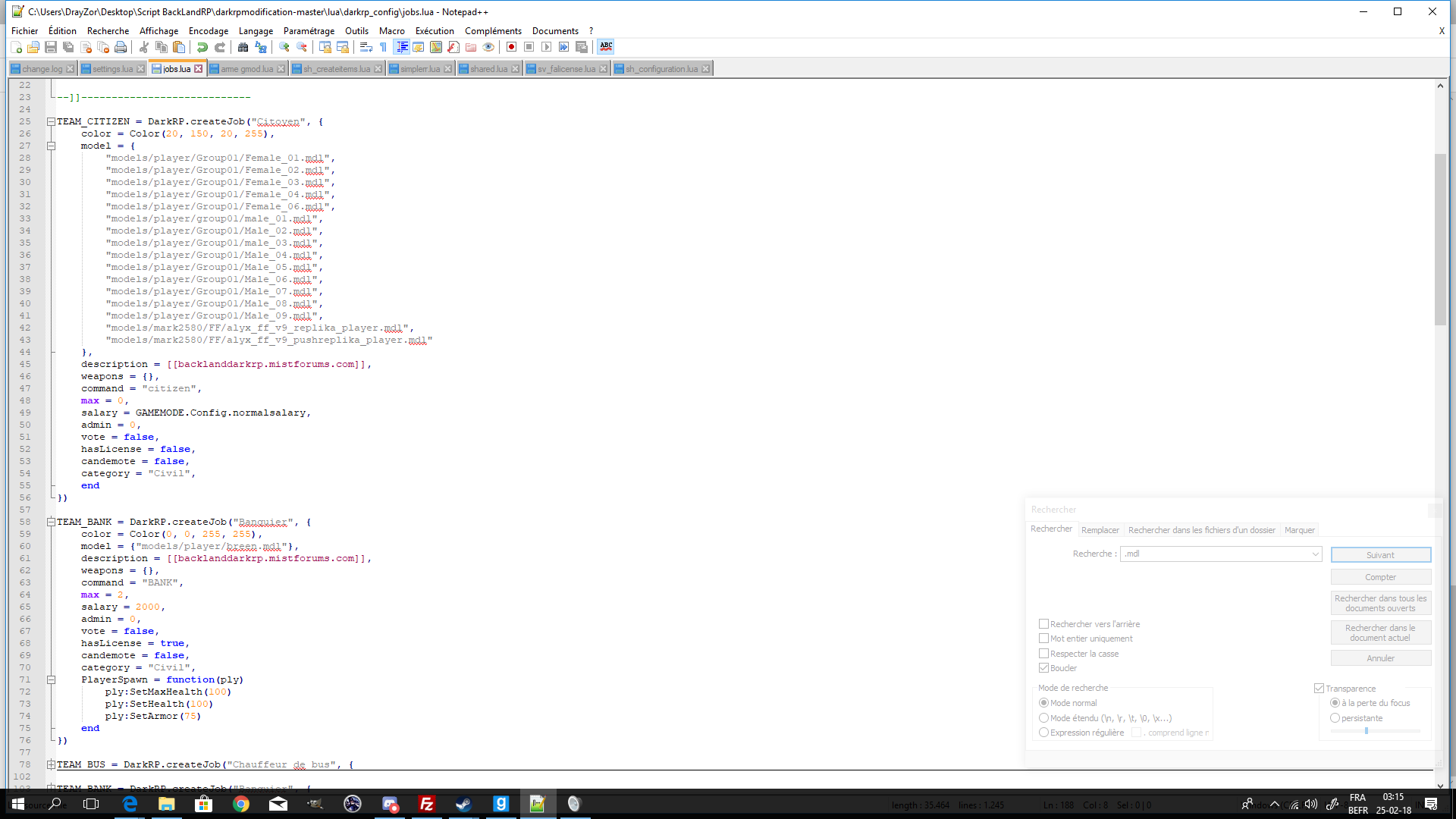Select 'persistante' transparency radio button
Screen dimensions: 1456x819
click(1335, 718)
